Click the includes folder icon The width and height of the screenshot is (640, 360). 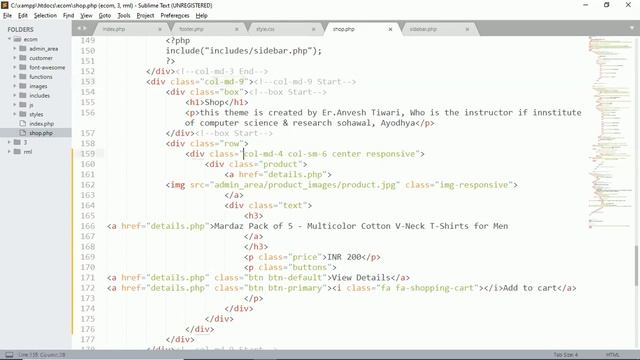(23, 96)
